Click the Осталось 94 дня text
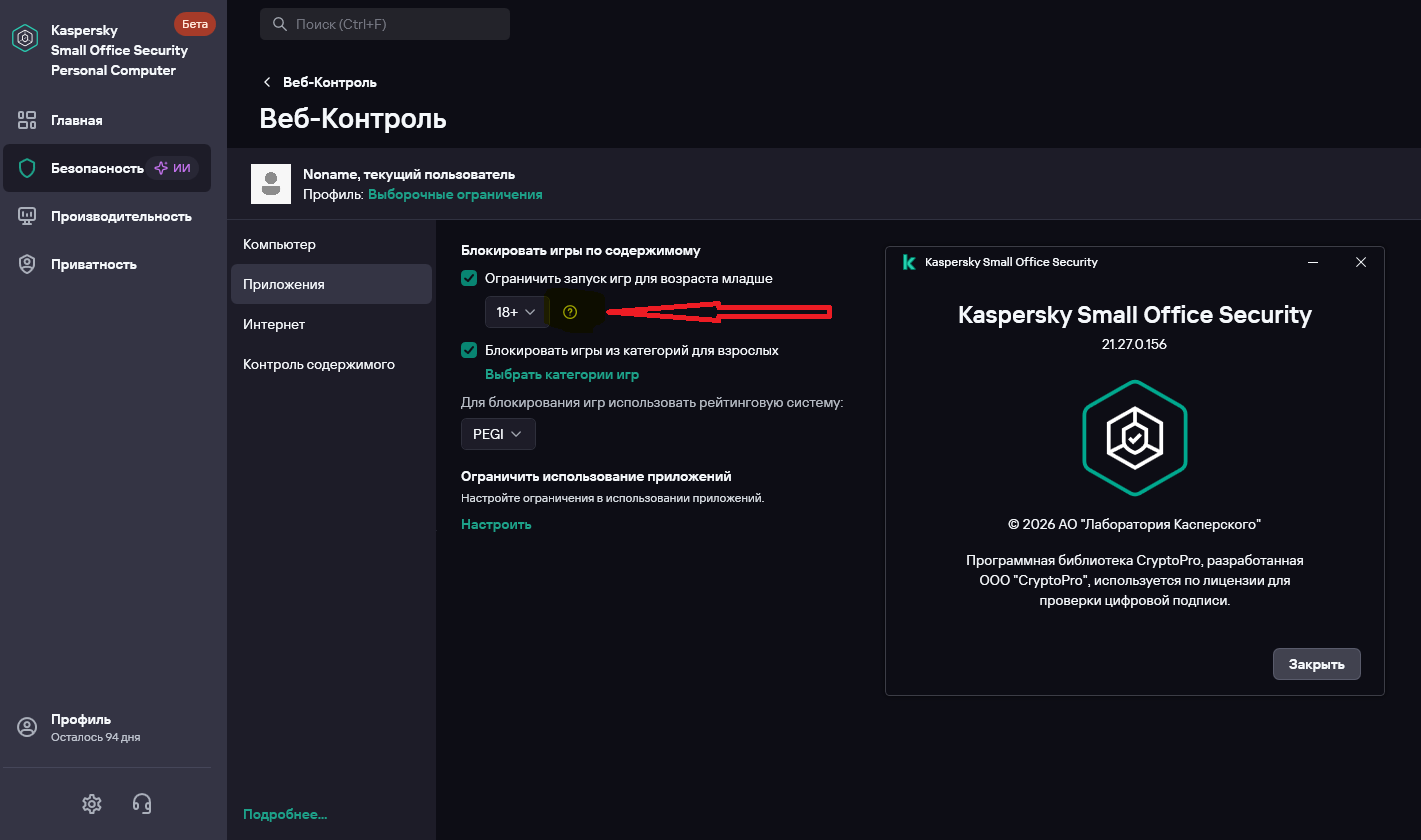The height and width of the screenshot is (840, 1421). pyautogui.click(x=96, y=737)
